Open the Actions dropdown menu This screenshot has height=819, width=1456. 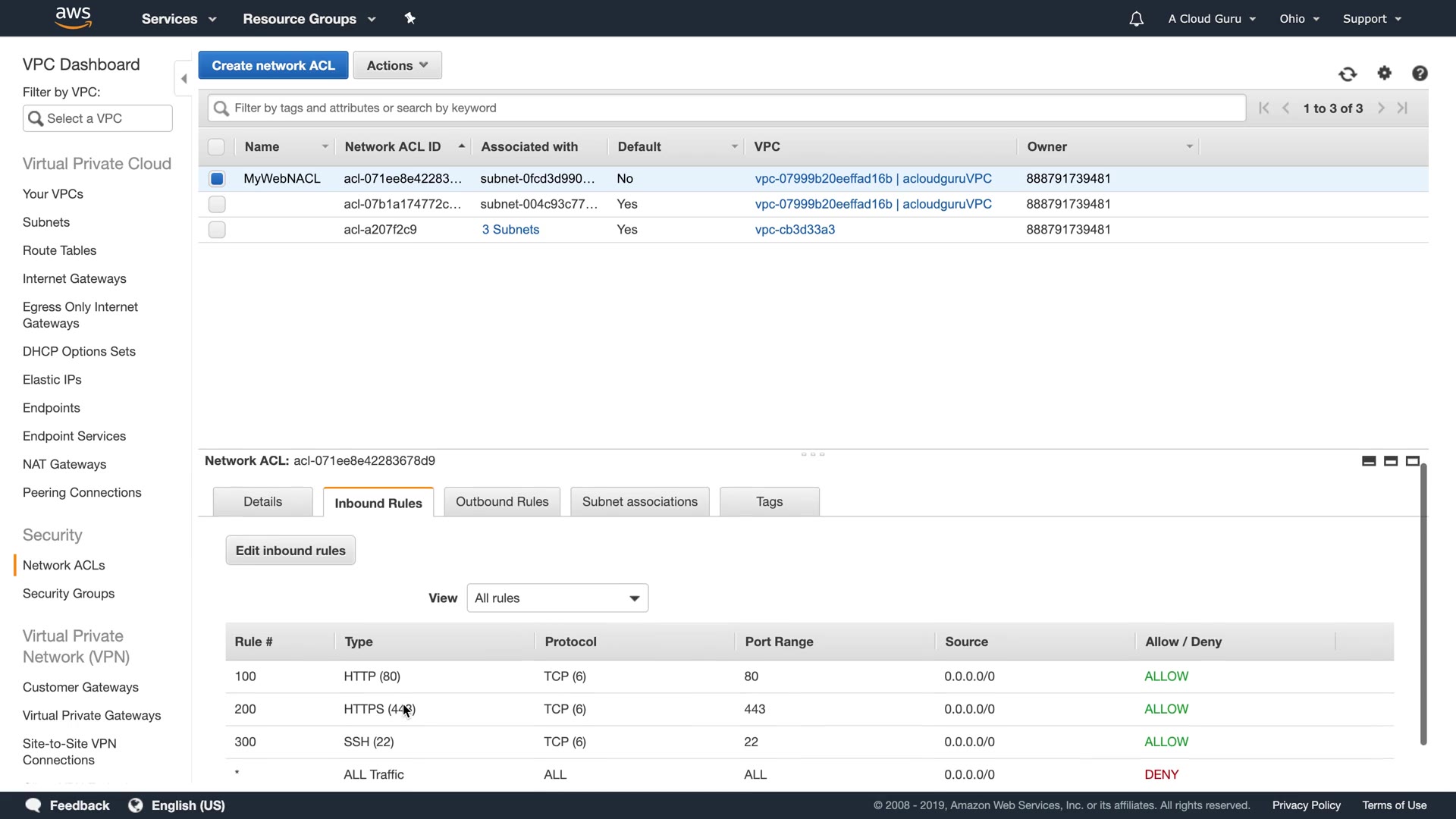397,65
